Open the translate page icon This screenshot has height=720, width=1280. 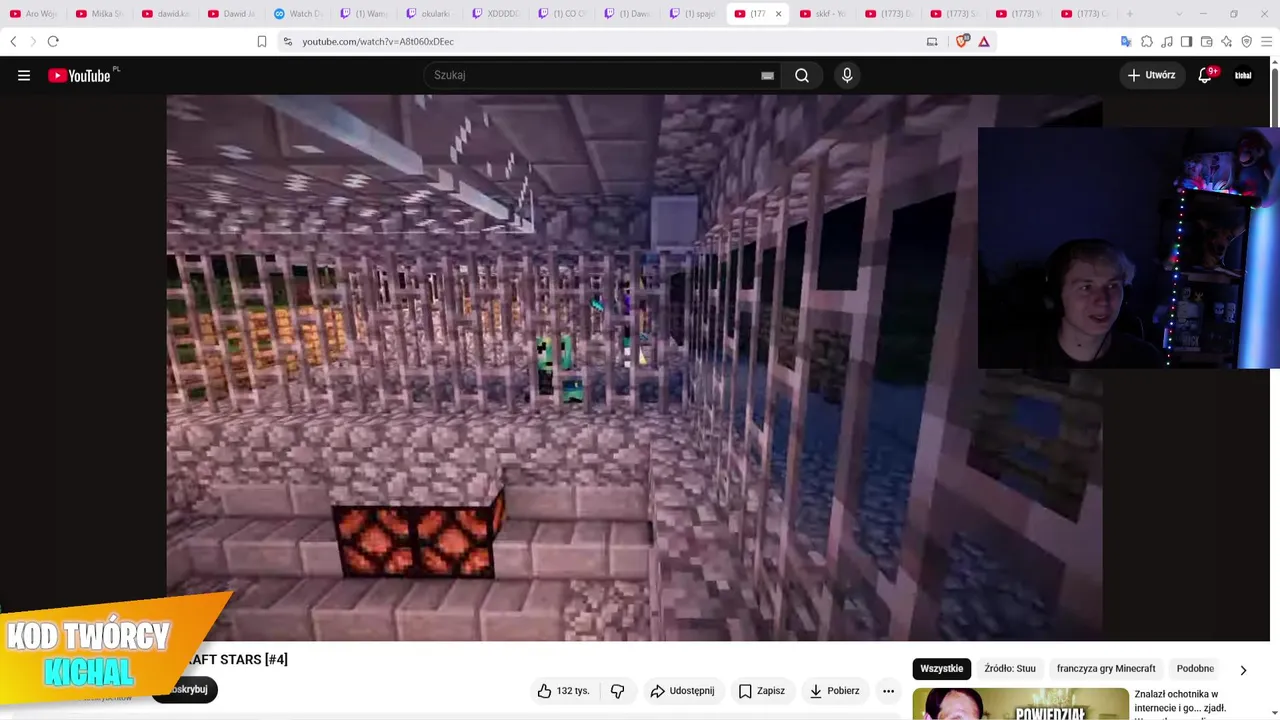[1126, 41]
